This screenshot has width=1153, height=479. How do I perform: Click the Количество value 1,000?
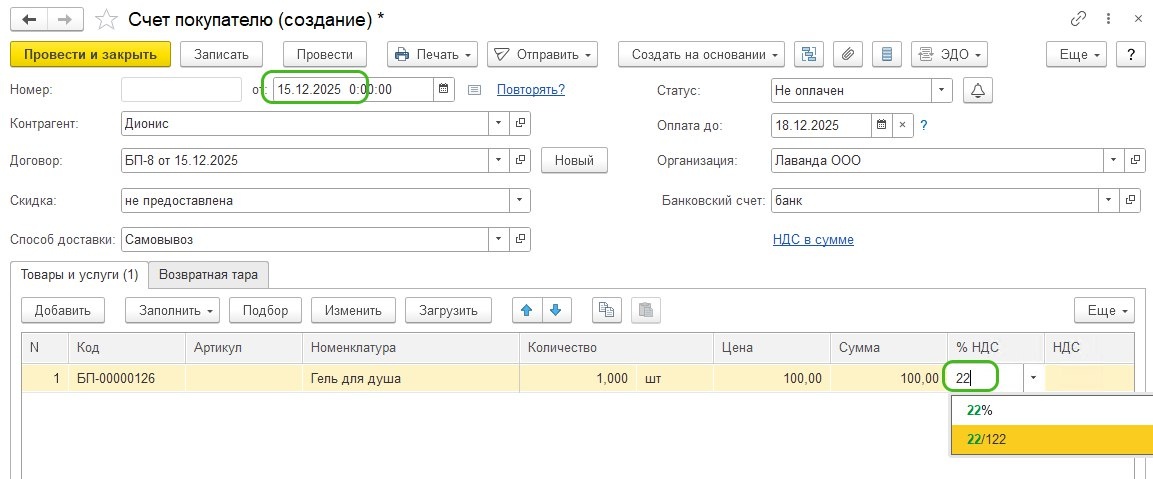coord(578,378)
